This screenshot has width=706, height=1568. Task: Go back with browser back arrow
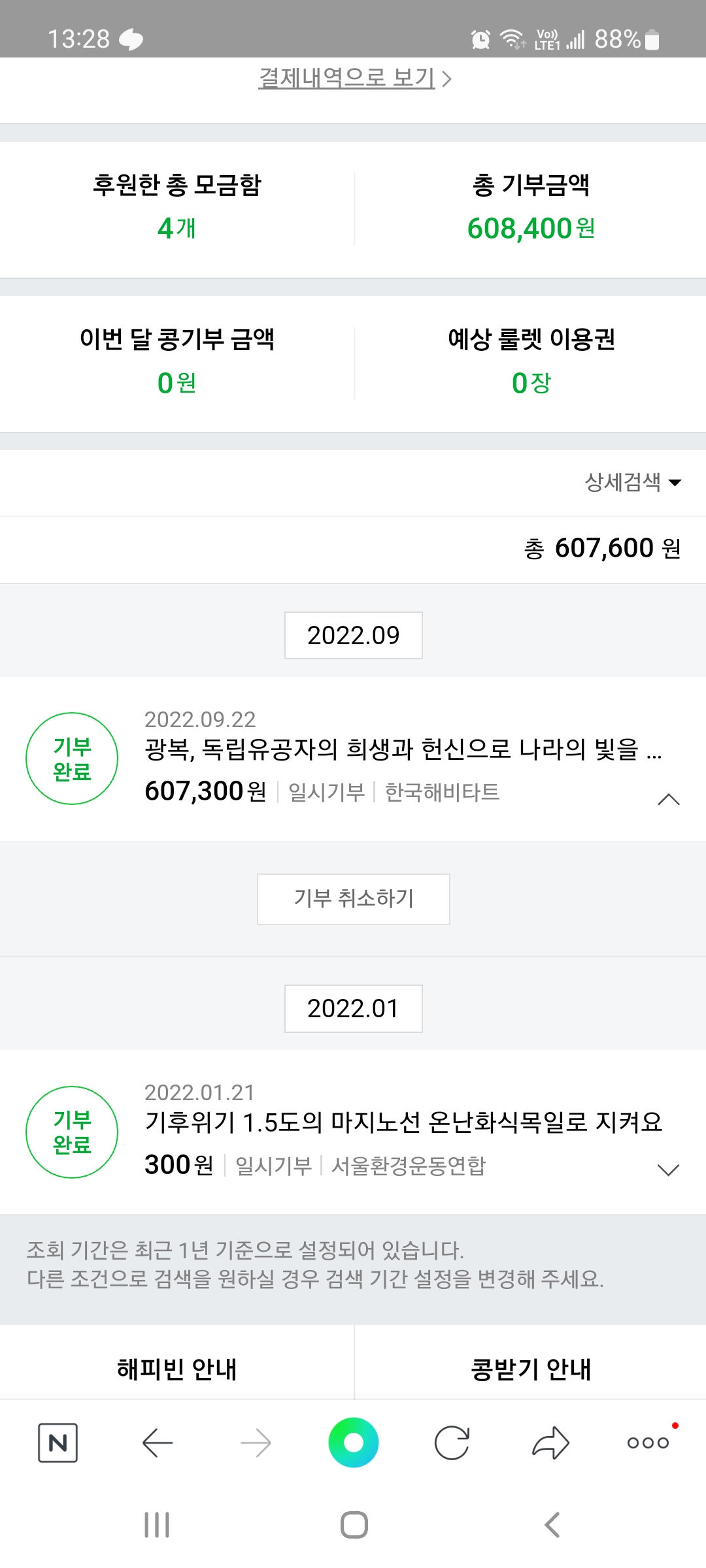pyautogui.click(x=158, y=1443)
